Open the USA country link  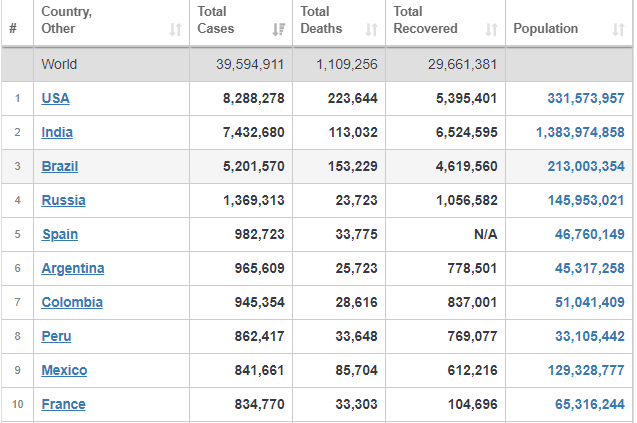56,98
